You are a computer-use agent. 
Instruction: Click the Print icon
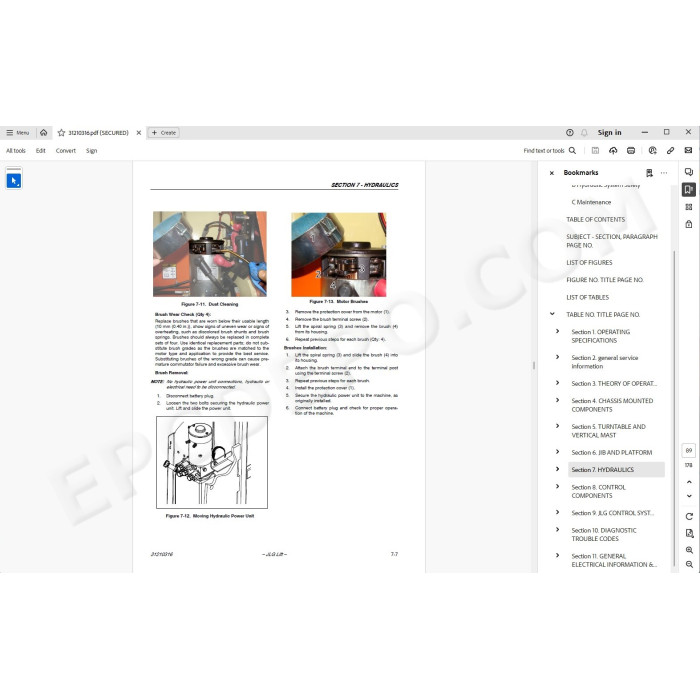tap(631, 151)
